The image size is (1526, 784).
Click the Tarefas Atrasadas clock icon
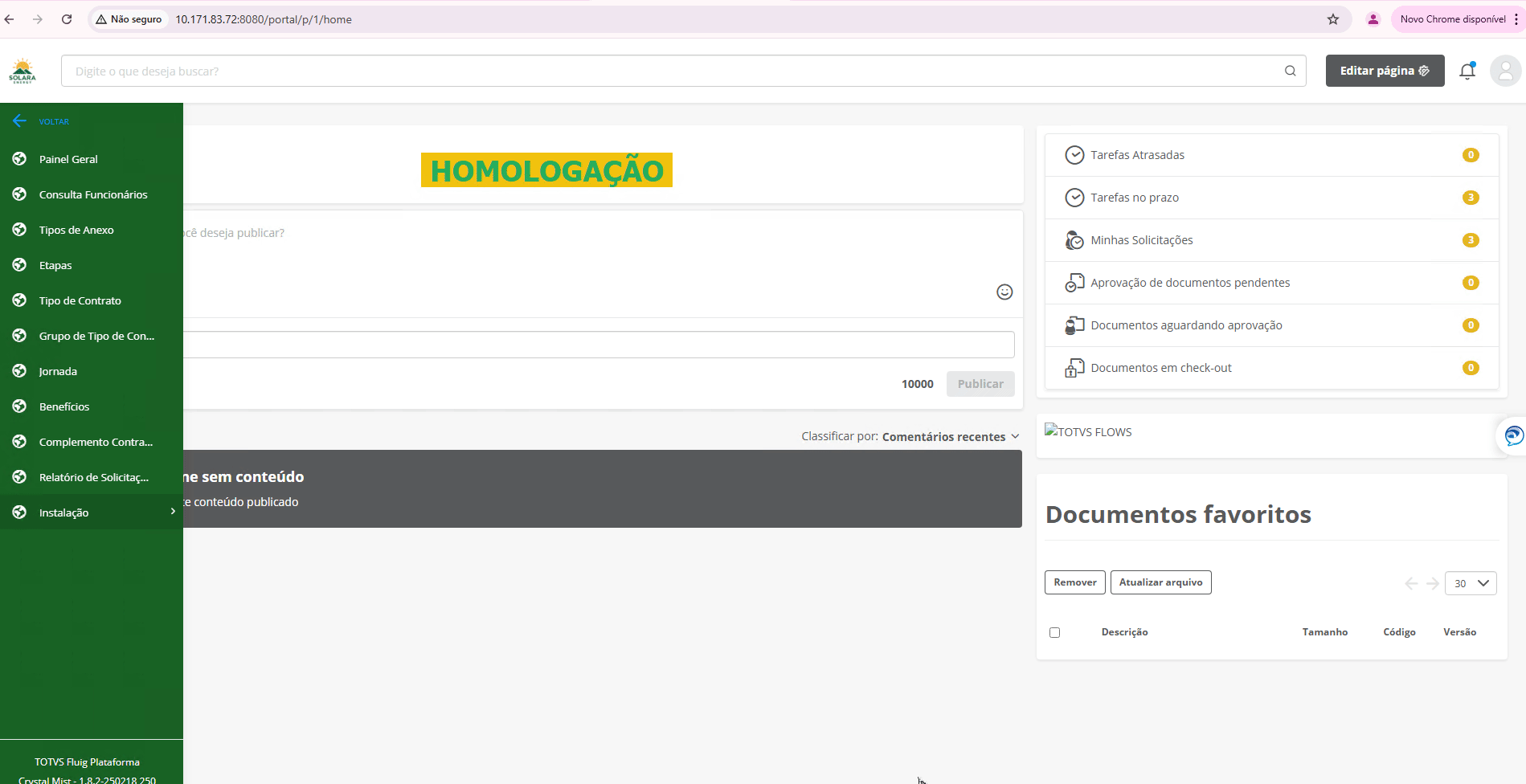pos(1074,155)
